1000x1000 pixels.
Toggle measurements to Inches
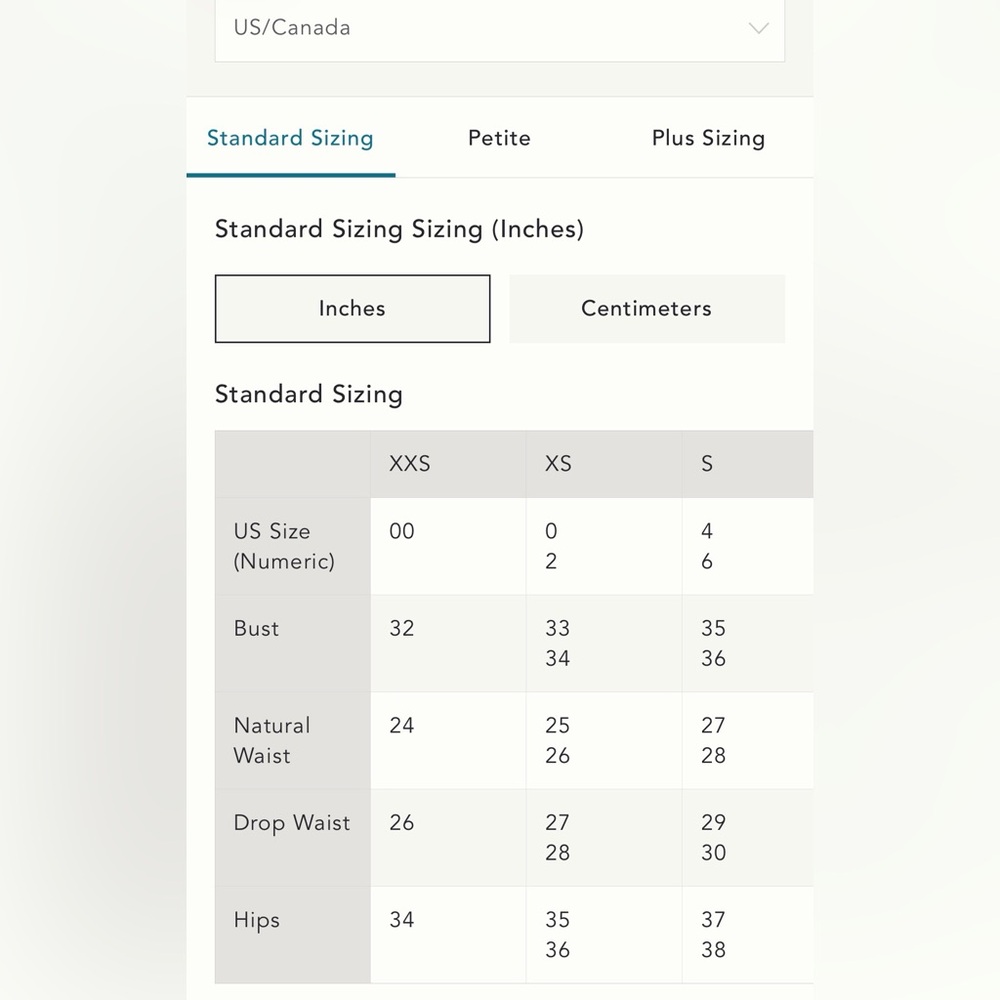[x=353, y=309]
